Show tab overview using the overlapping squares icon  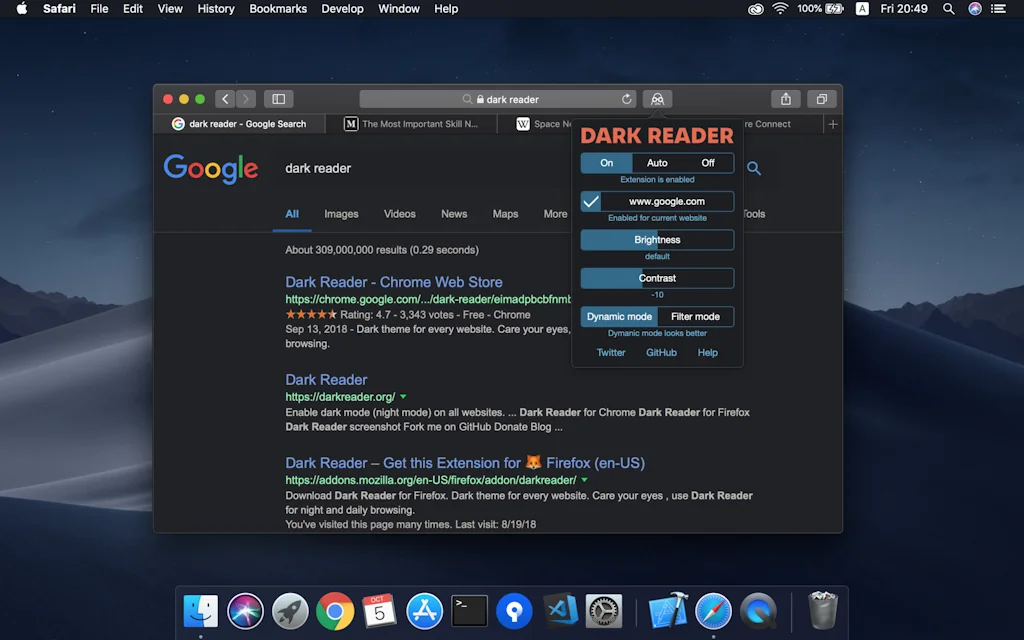coord(822,99)
